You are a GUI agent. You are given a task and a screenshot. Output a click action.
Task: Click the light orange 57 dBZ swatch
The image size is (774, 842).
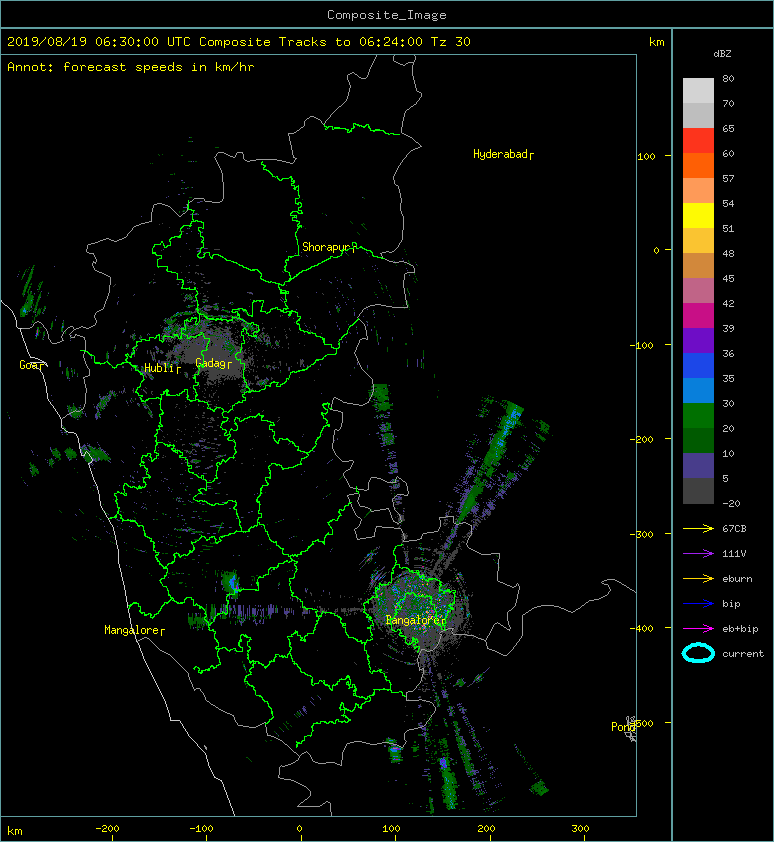(x=698, y=191)
